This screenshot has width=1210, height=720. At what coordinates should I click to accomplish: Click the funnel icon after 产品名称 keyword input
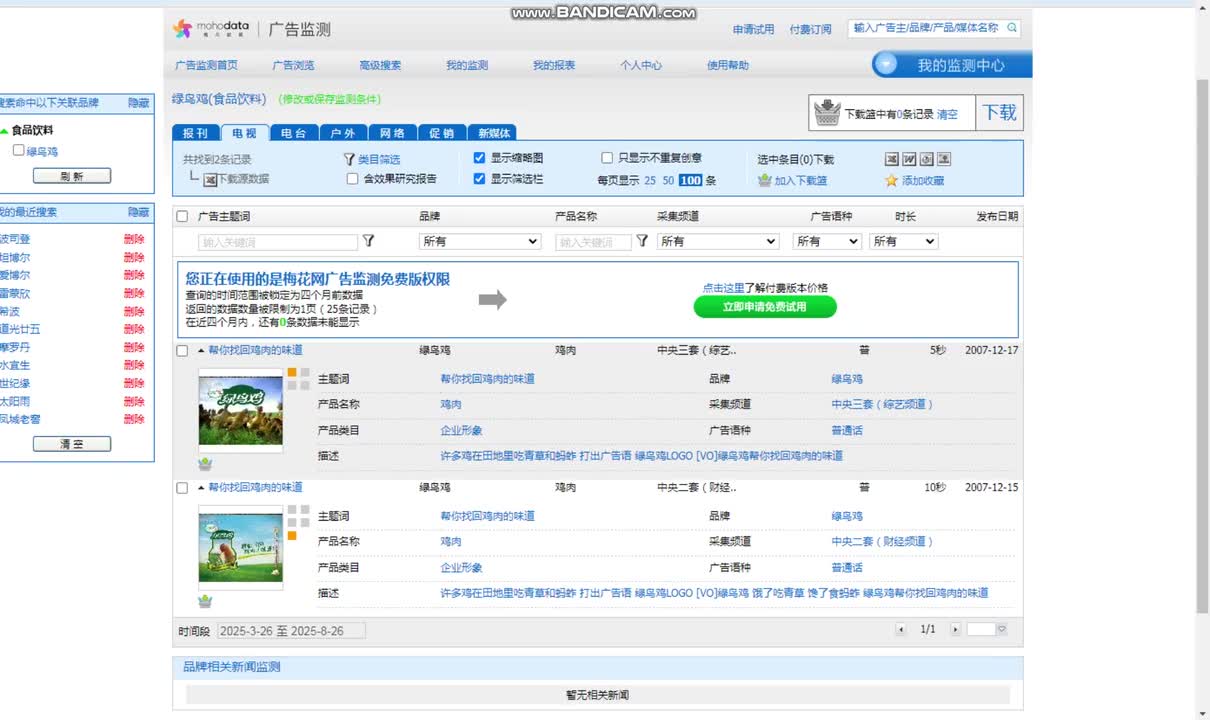click(x=642, y=241)
